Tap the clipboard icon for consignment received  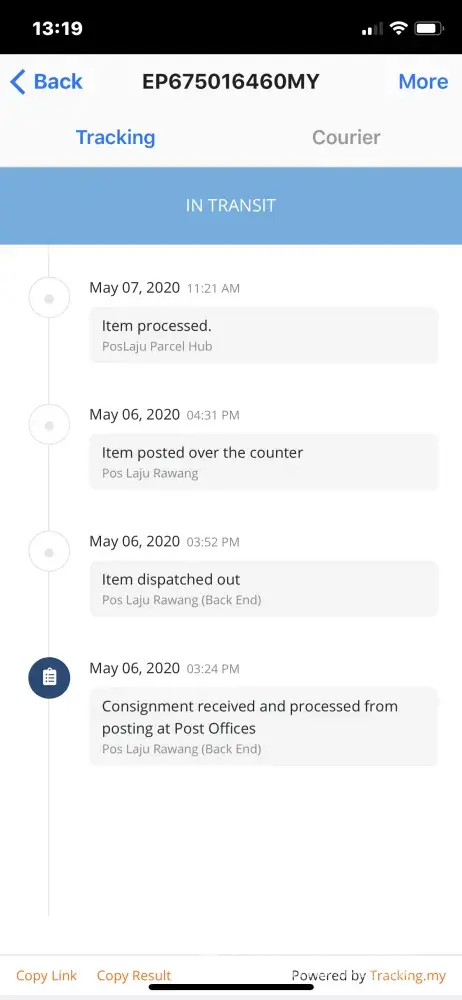49,677
